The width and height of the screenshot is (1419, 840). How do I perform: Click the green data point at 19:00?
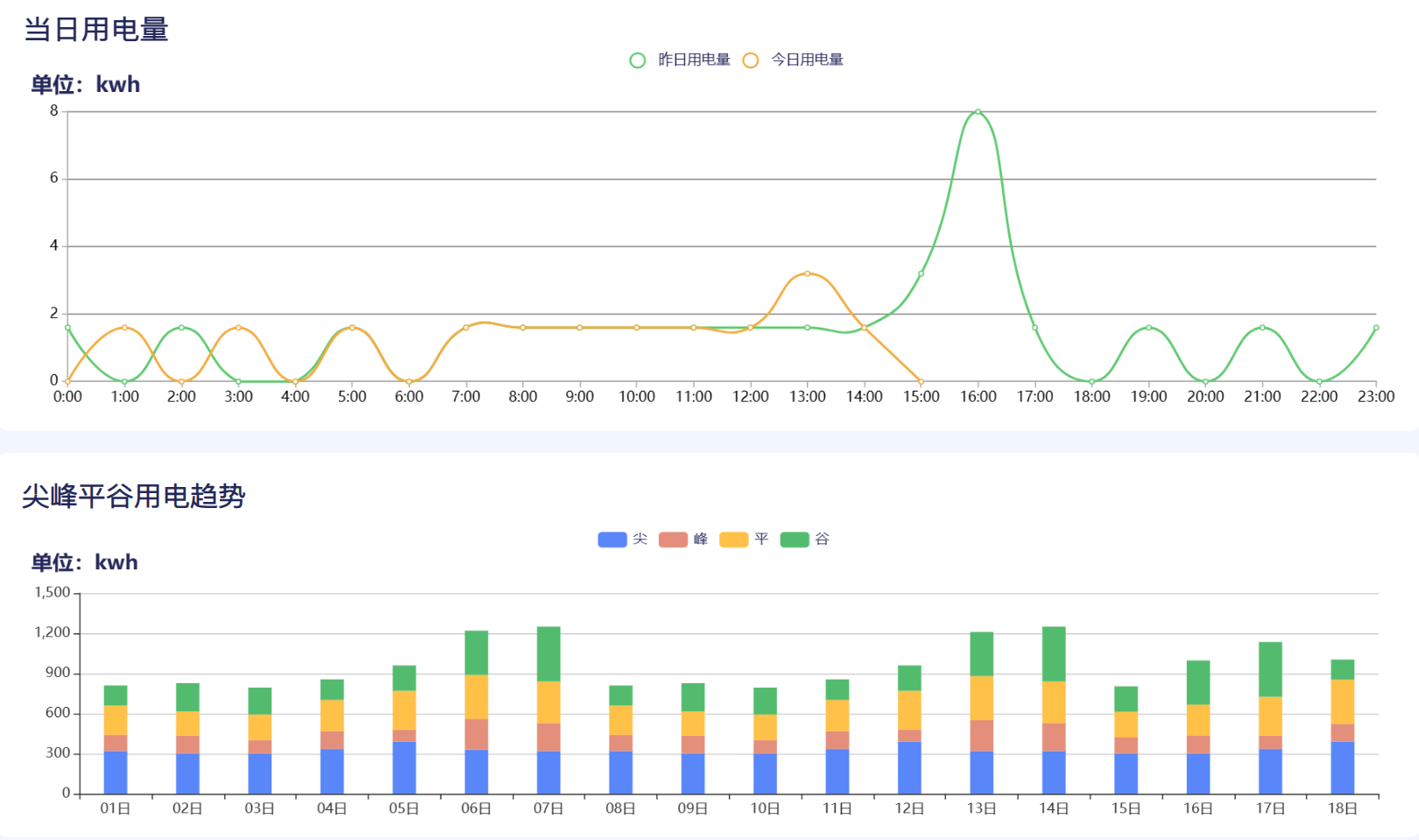pyautogui.click(x=1148, y=328)
